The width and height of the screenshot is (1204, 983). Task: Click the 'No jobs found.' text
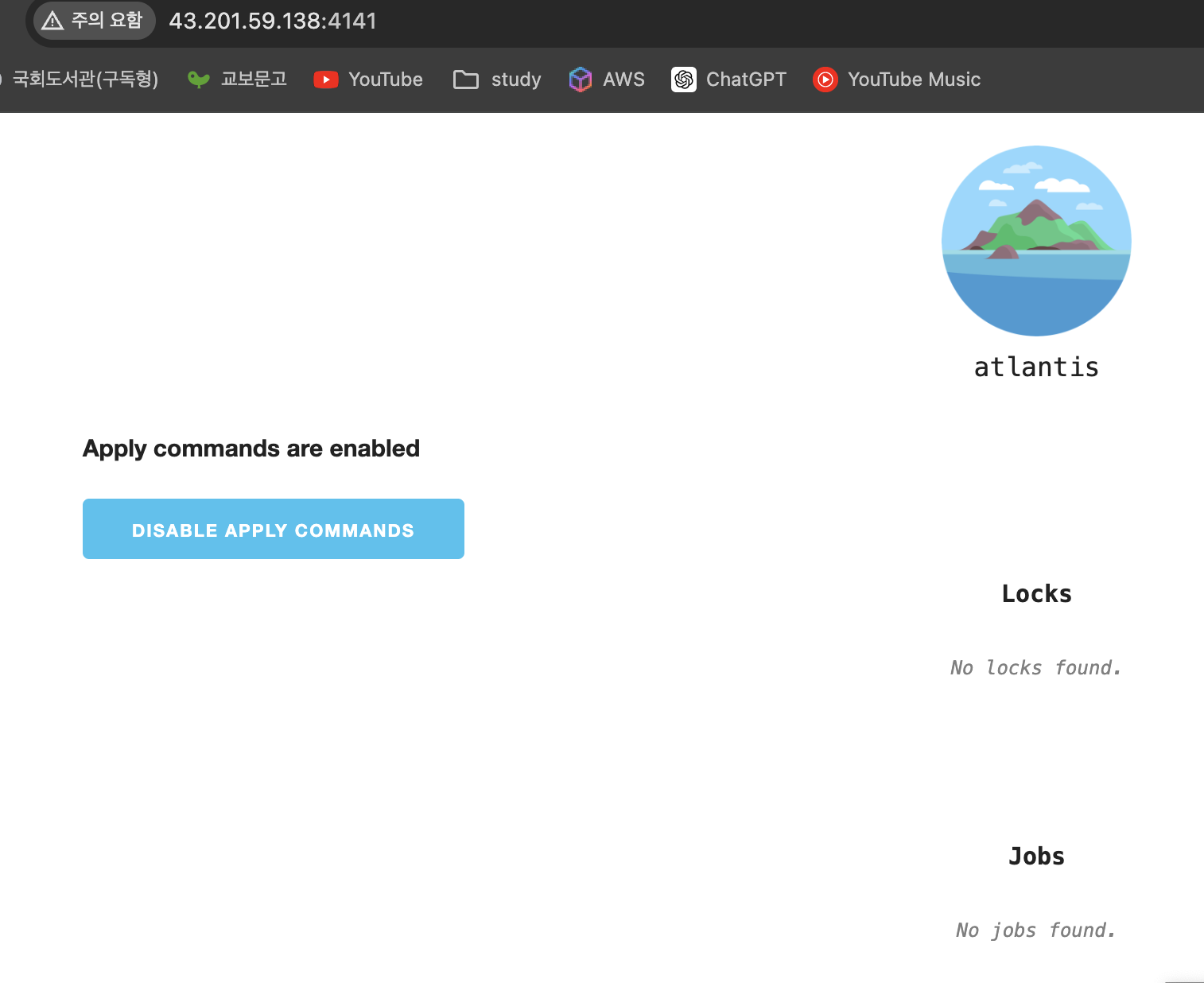tap(1036, 930)
